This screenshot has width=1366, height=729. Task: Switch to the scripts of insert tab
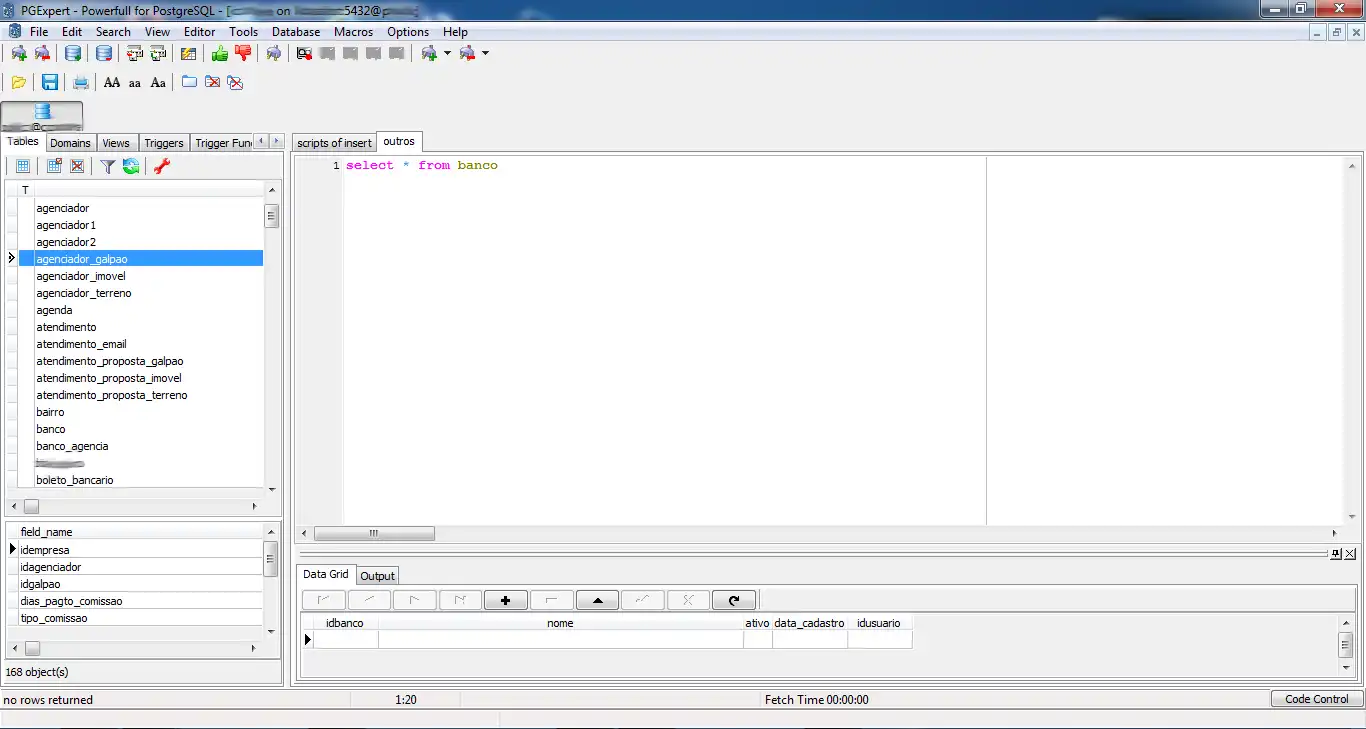click(x=335, y=143)
